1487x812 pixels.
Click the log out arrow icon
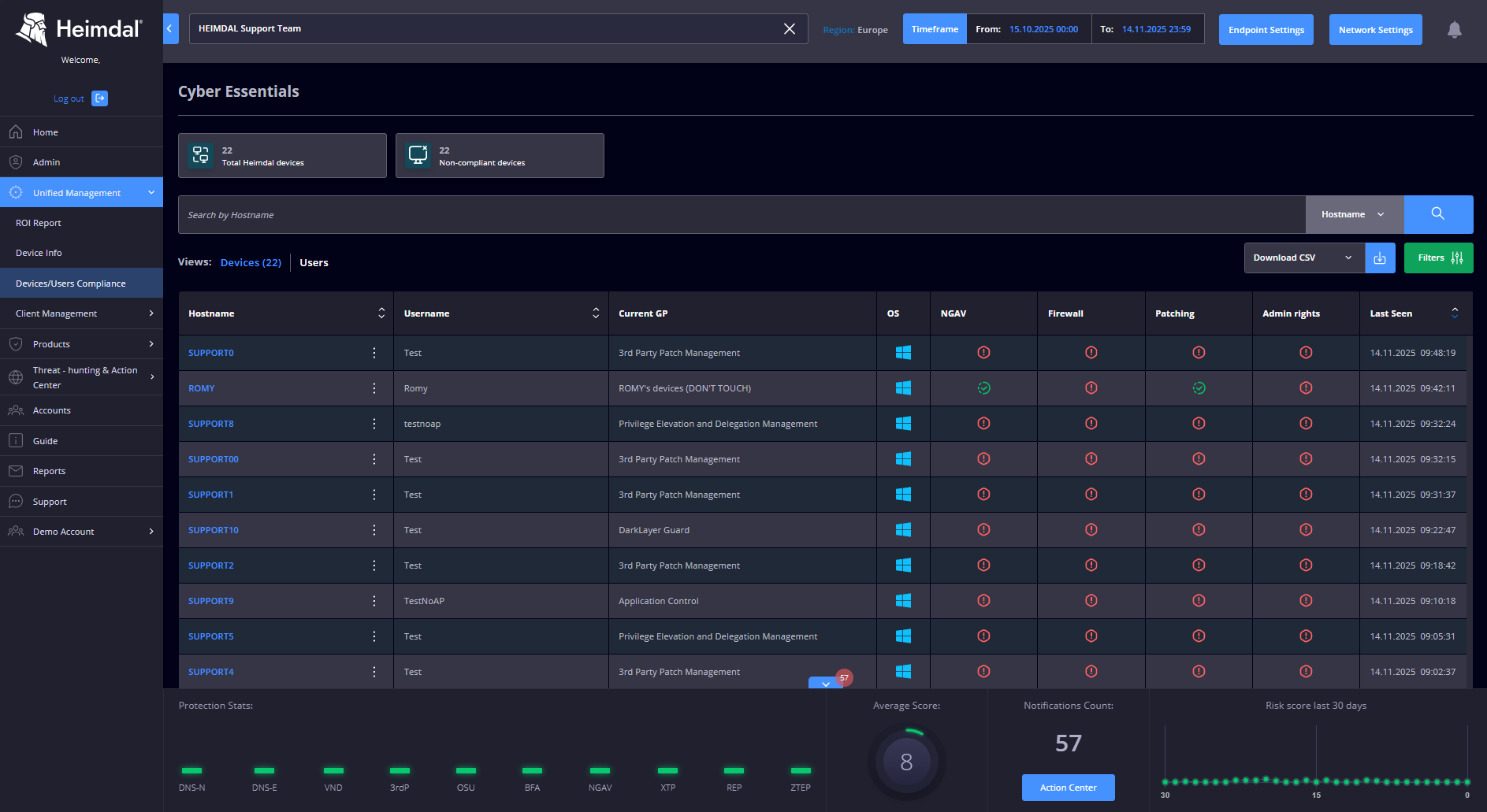(x=100, y=98)
